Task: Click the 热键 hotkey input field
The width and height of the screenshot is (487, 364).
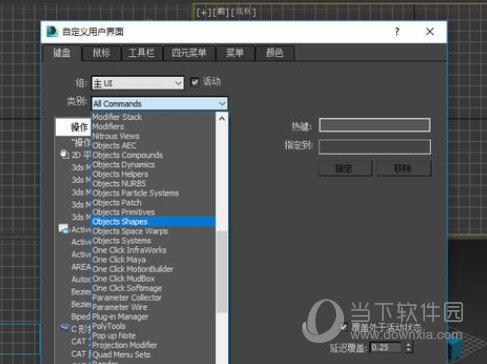Action: (x=375, y=125)
